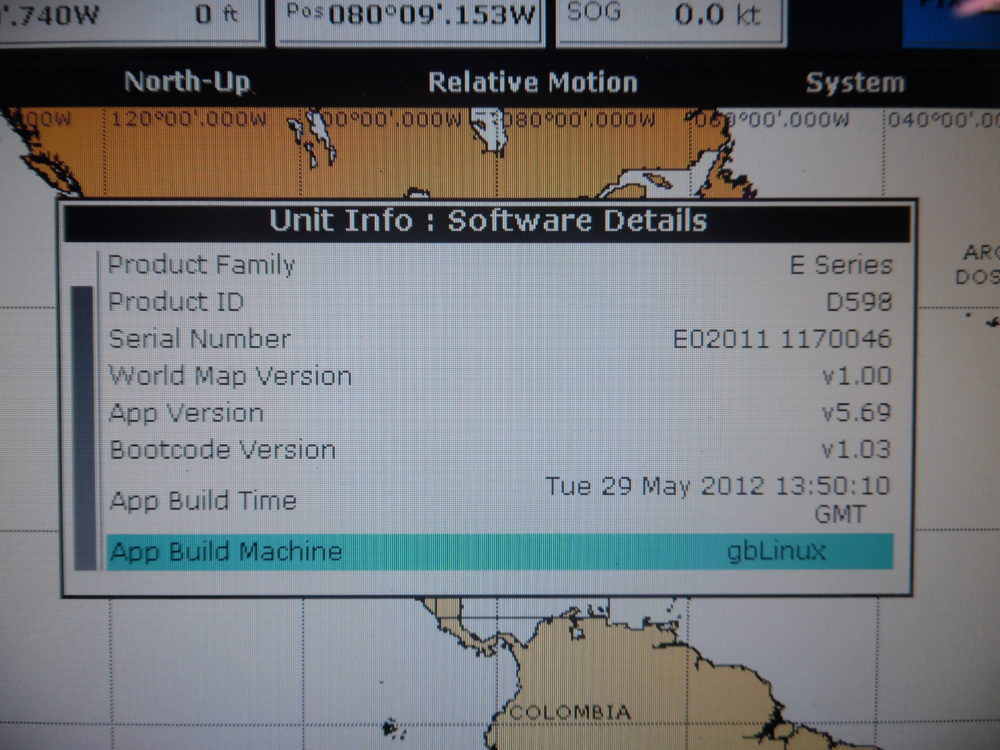Viewport: 1000px width, 750px height.
Task: Click the COLOMBIA label on the chart
Action: [570, 712]
